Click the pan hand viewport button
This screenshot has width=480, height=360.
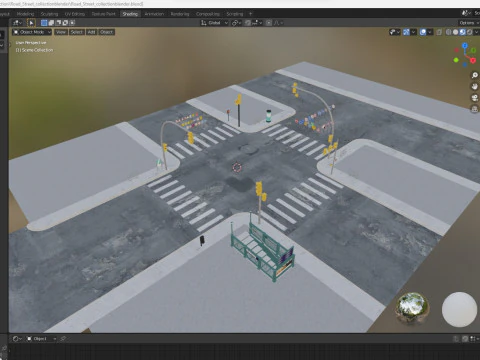pos(474,86)
